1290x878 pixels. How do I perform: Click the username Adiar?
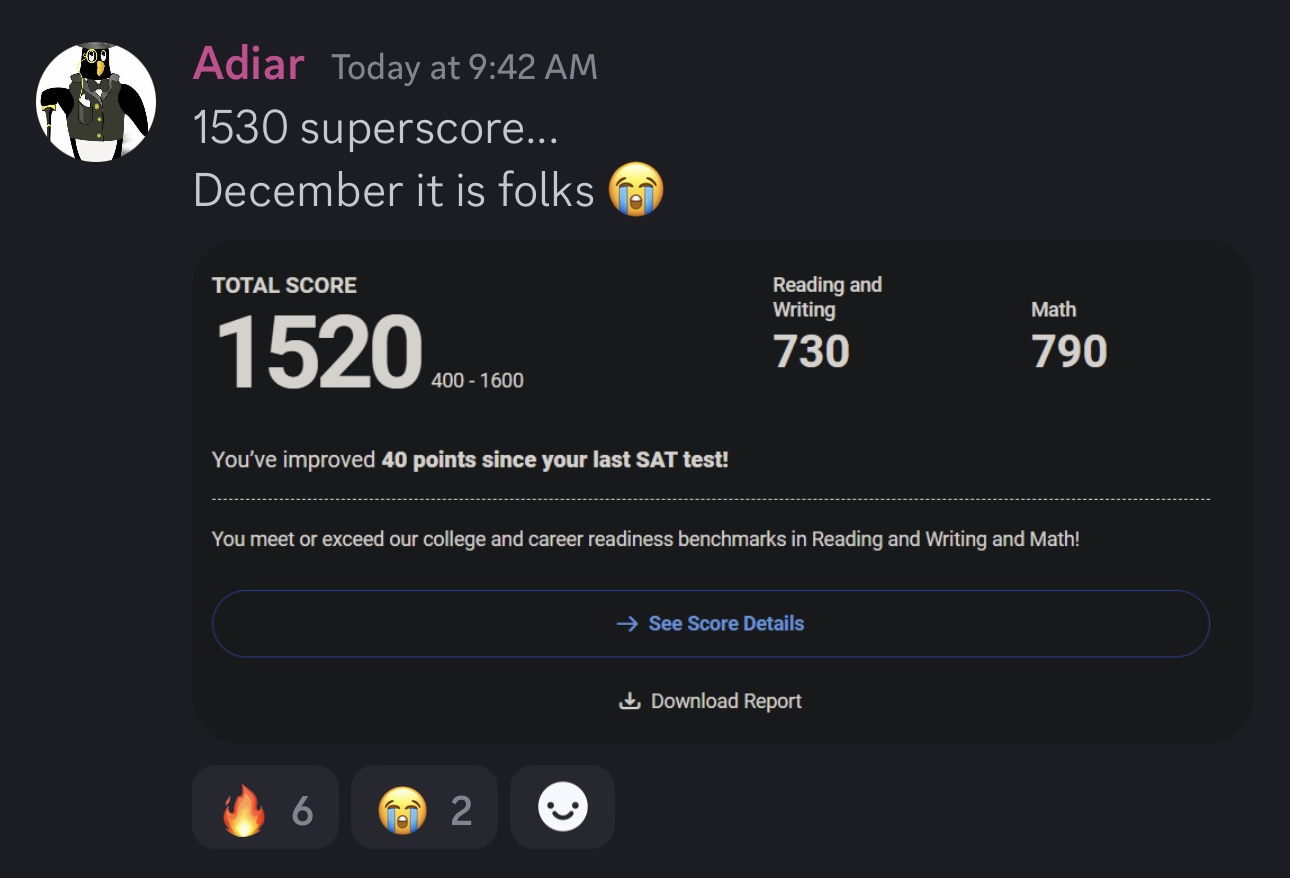click(x=248, y=63)
